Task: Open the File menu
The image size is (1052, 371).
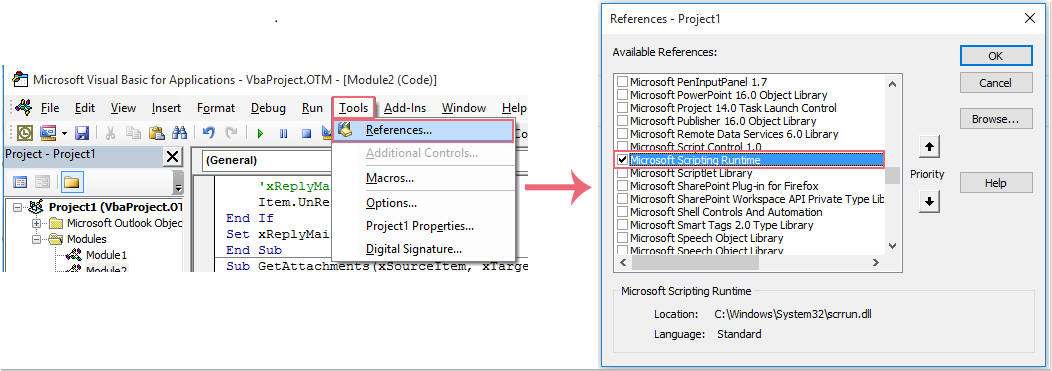Action: pos(50,107)
